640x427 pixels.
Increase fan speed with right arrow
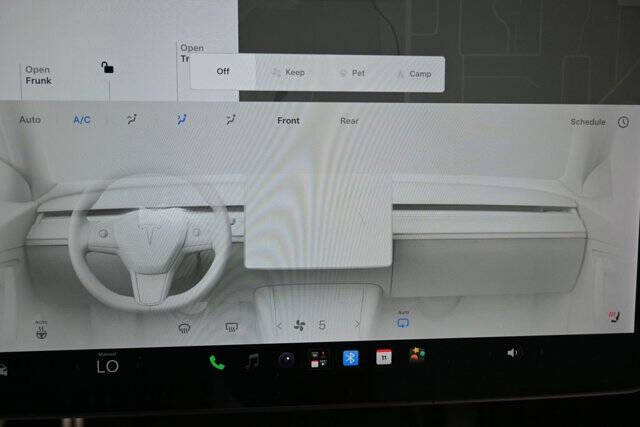click(357, 324)
